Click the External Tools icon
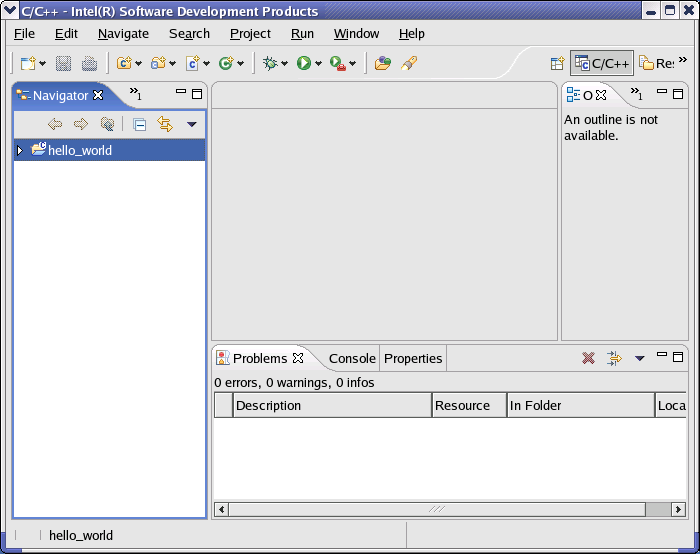Screen dimensions: 700x554 [338, 63]
